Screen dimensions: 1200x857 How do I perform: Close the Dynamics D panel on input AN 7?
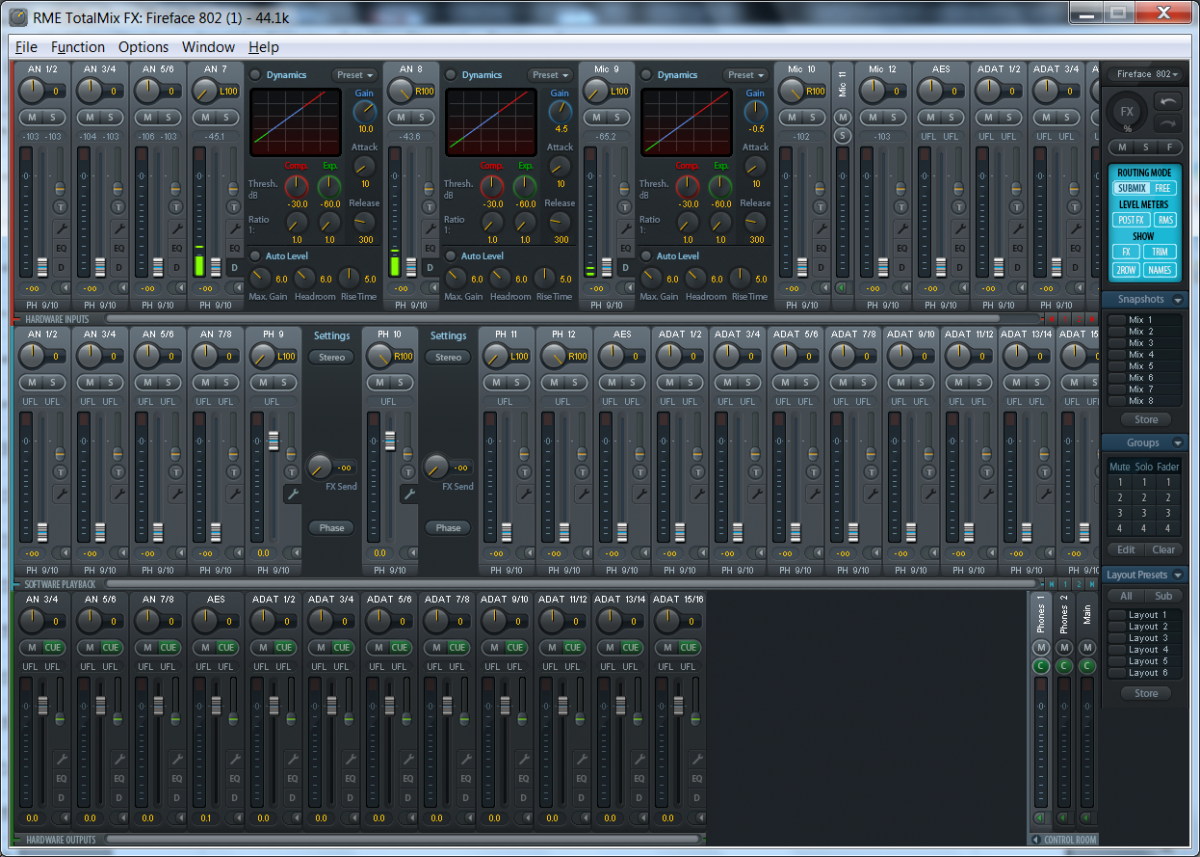pyautogui.click(x=236, y=267)
